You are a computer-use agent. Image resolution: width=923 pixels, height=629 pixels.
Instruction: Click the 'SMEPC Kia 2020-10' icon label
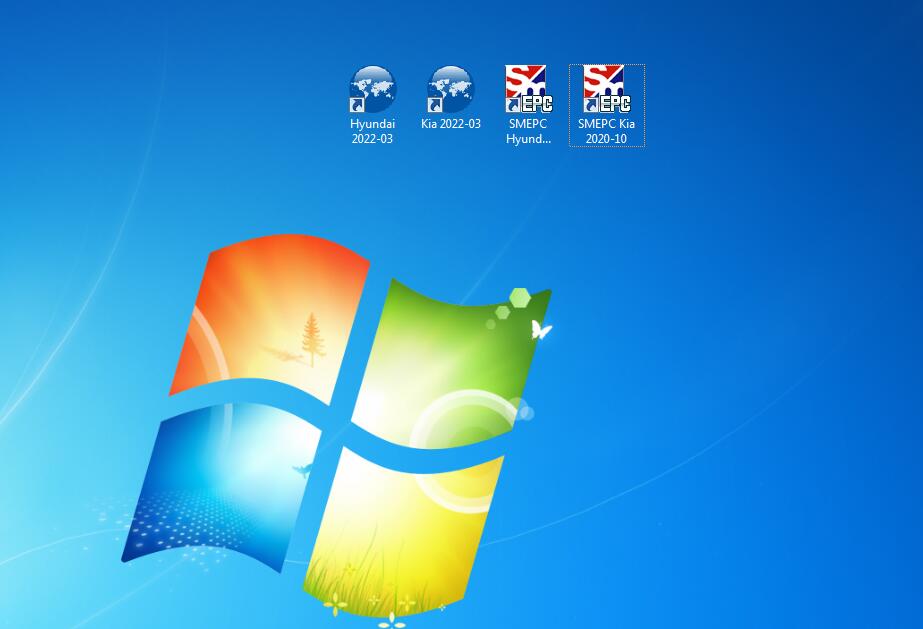[607, 131]
